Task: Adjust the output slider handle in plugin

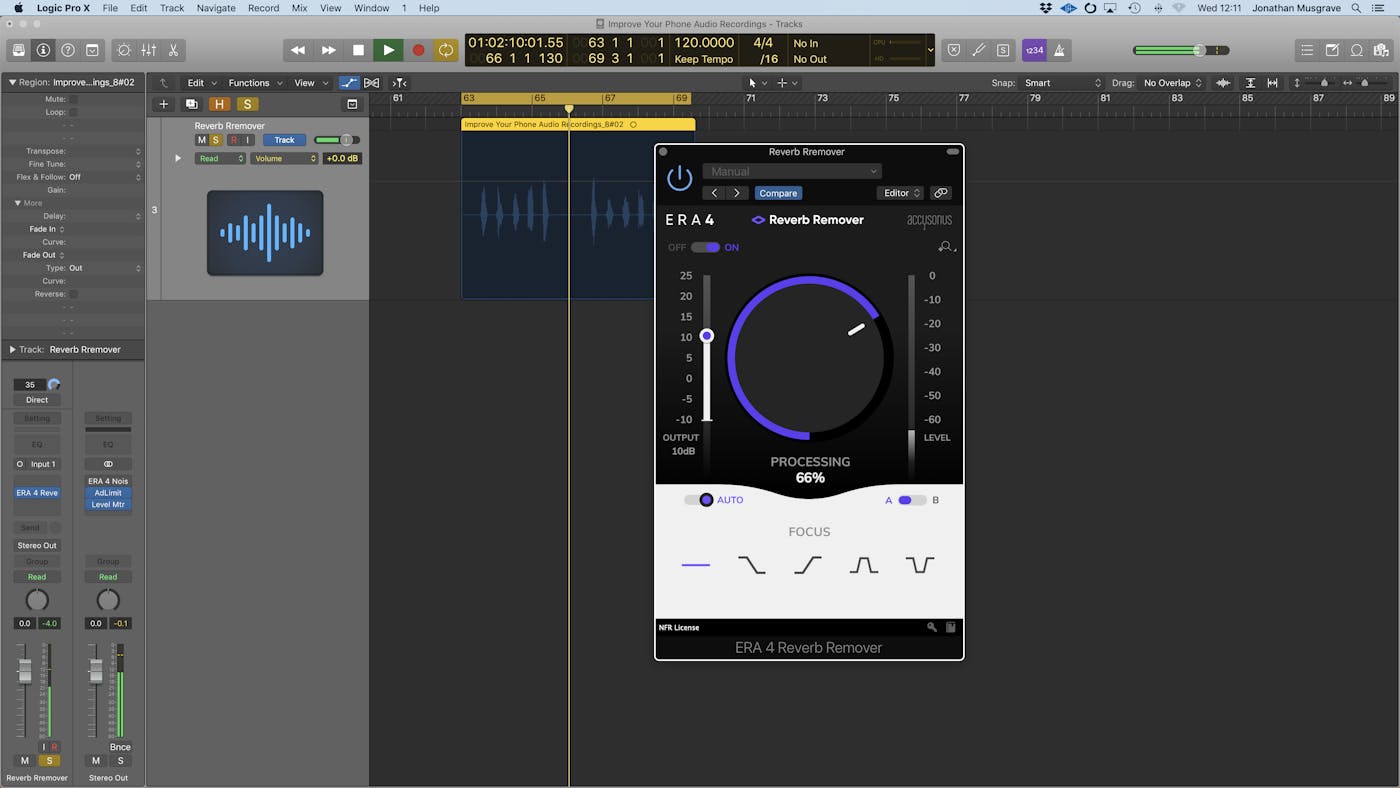Action: 707,336
